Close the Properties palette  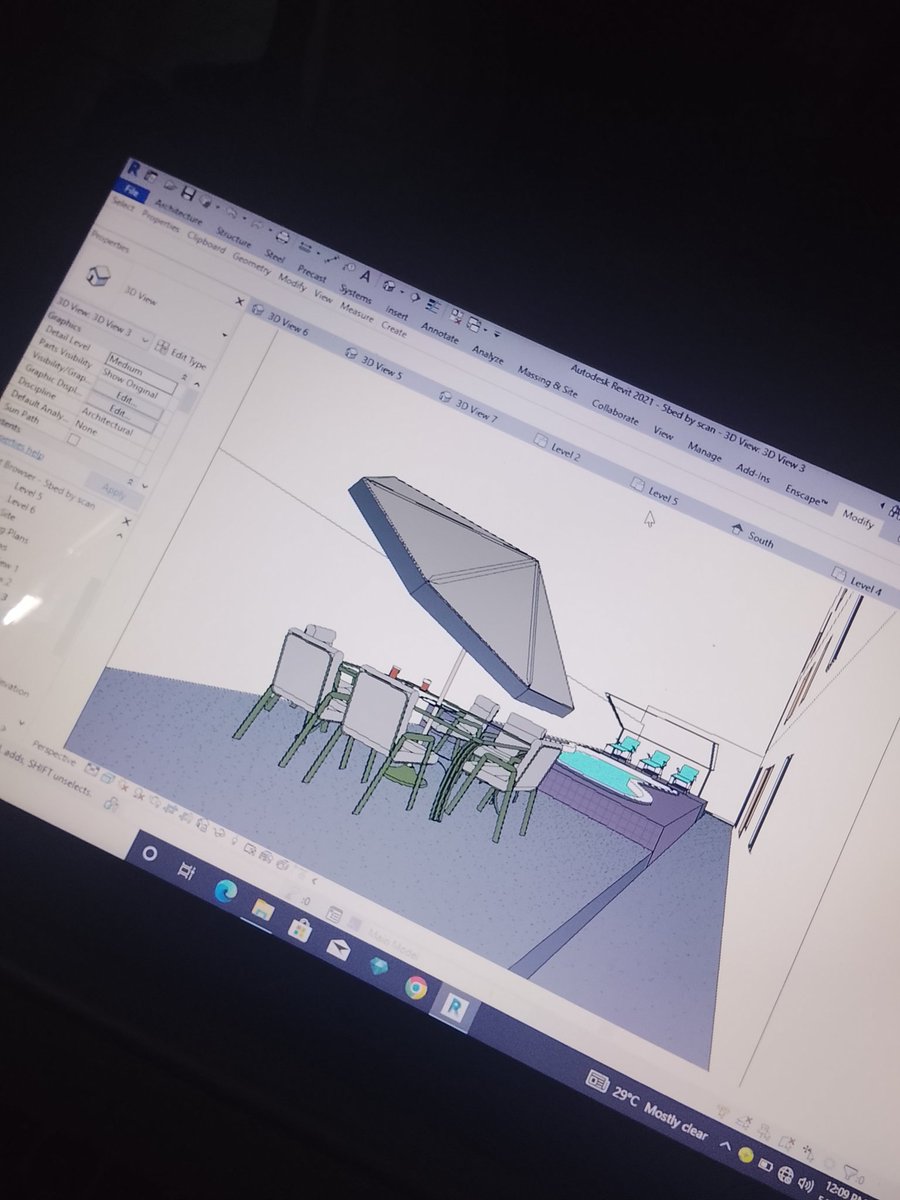pos(239,302)
